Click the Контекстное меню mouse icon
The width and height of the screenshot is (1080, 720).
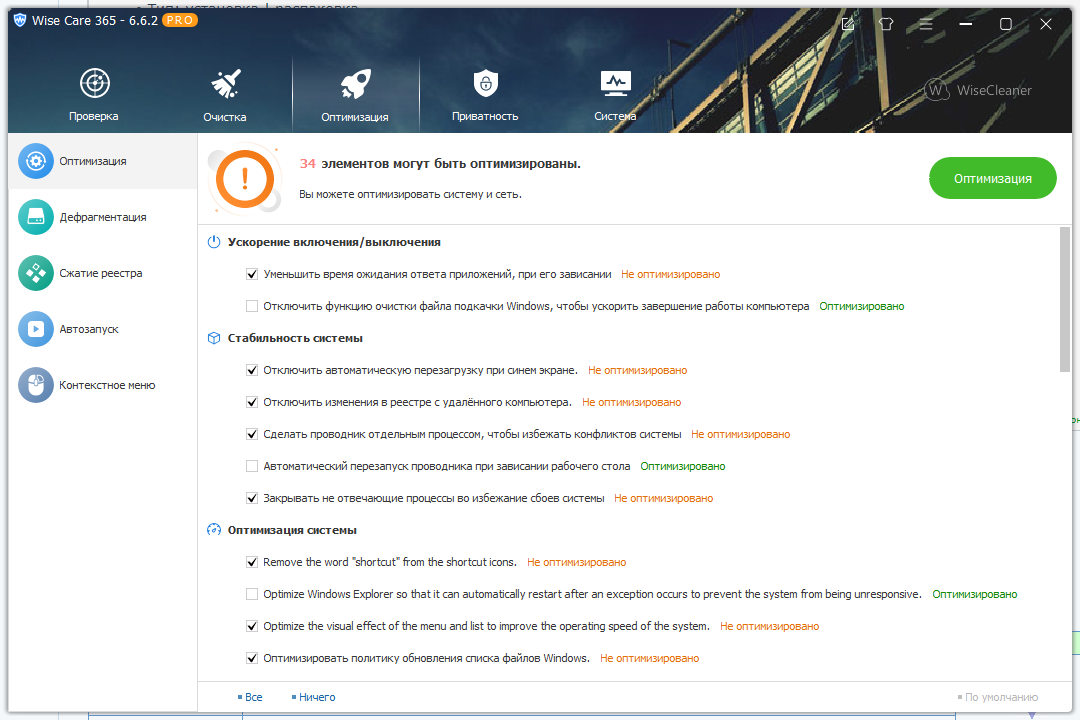tap(36, 385)
